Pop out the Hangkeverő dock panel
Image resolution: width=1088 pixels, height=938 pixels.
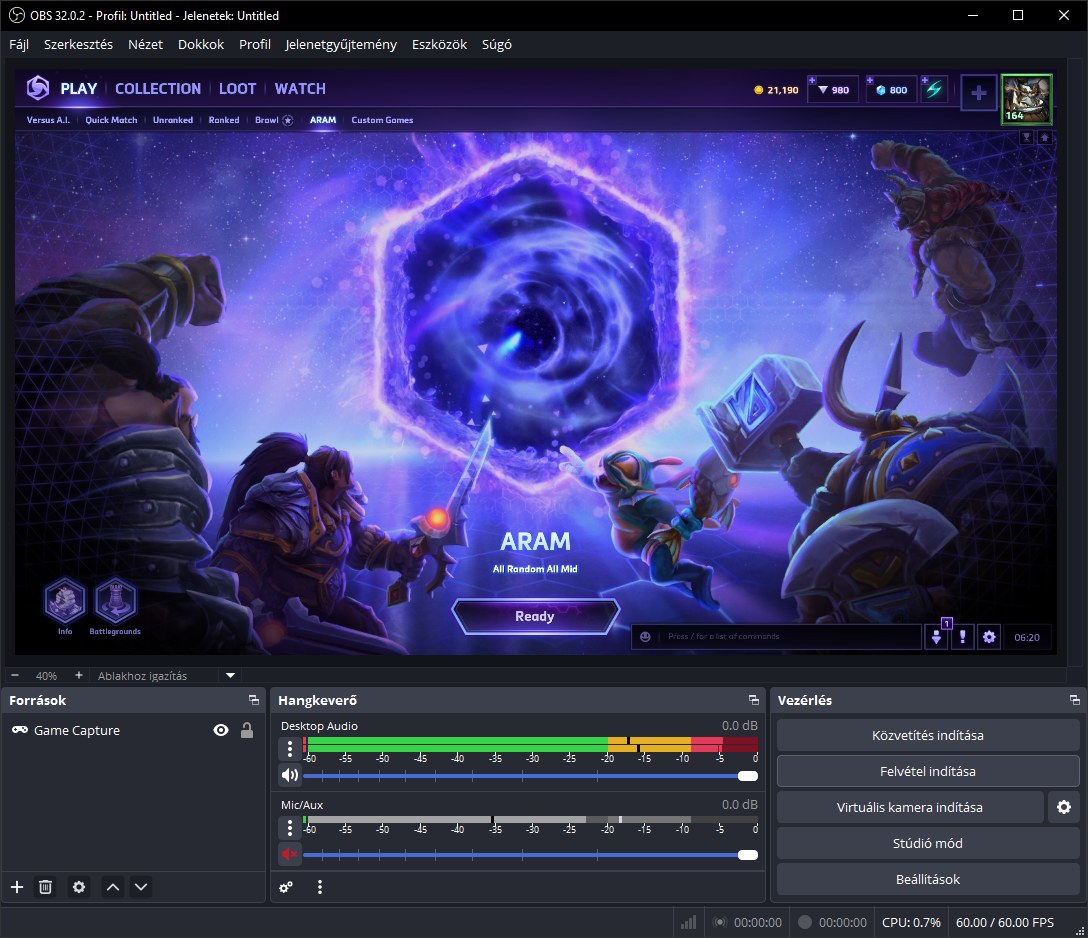(x=753, y=701)
